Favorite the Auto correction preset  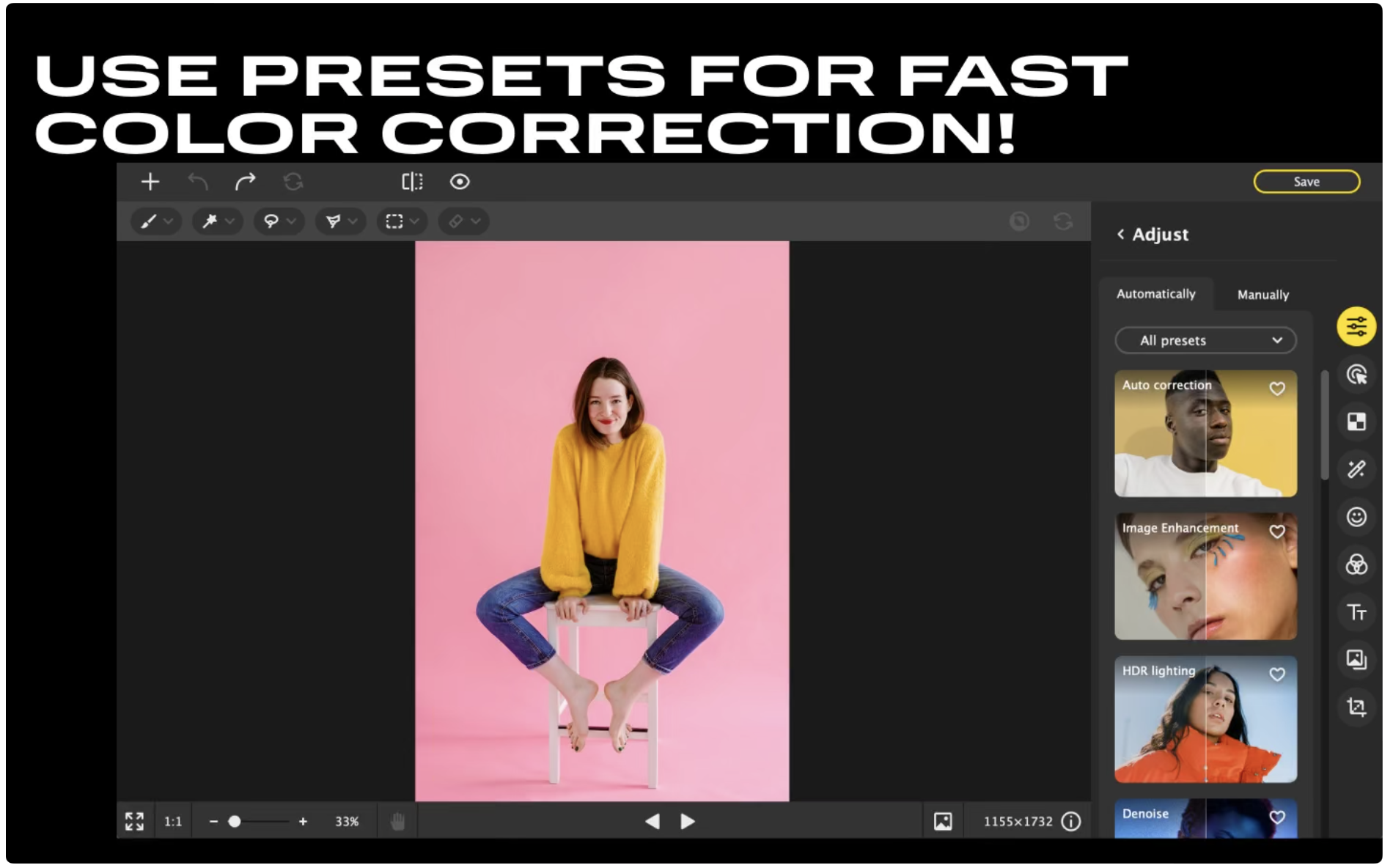1279,389
